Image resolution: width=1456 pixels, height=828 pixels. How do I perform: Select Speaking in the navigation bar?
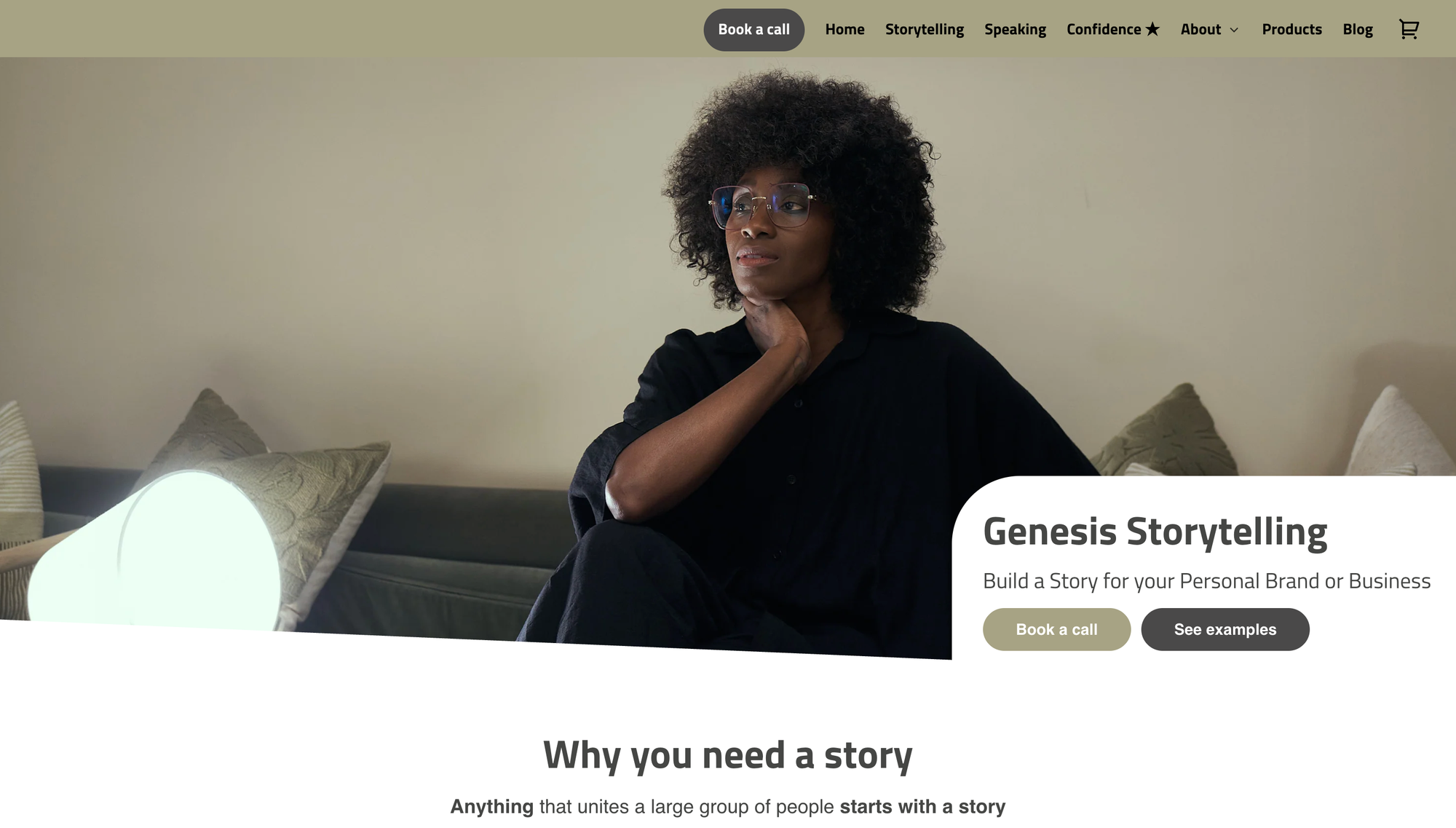(1015, 29)
